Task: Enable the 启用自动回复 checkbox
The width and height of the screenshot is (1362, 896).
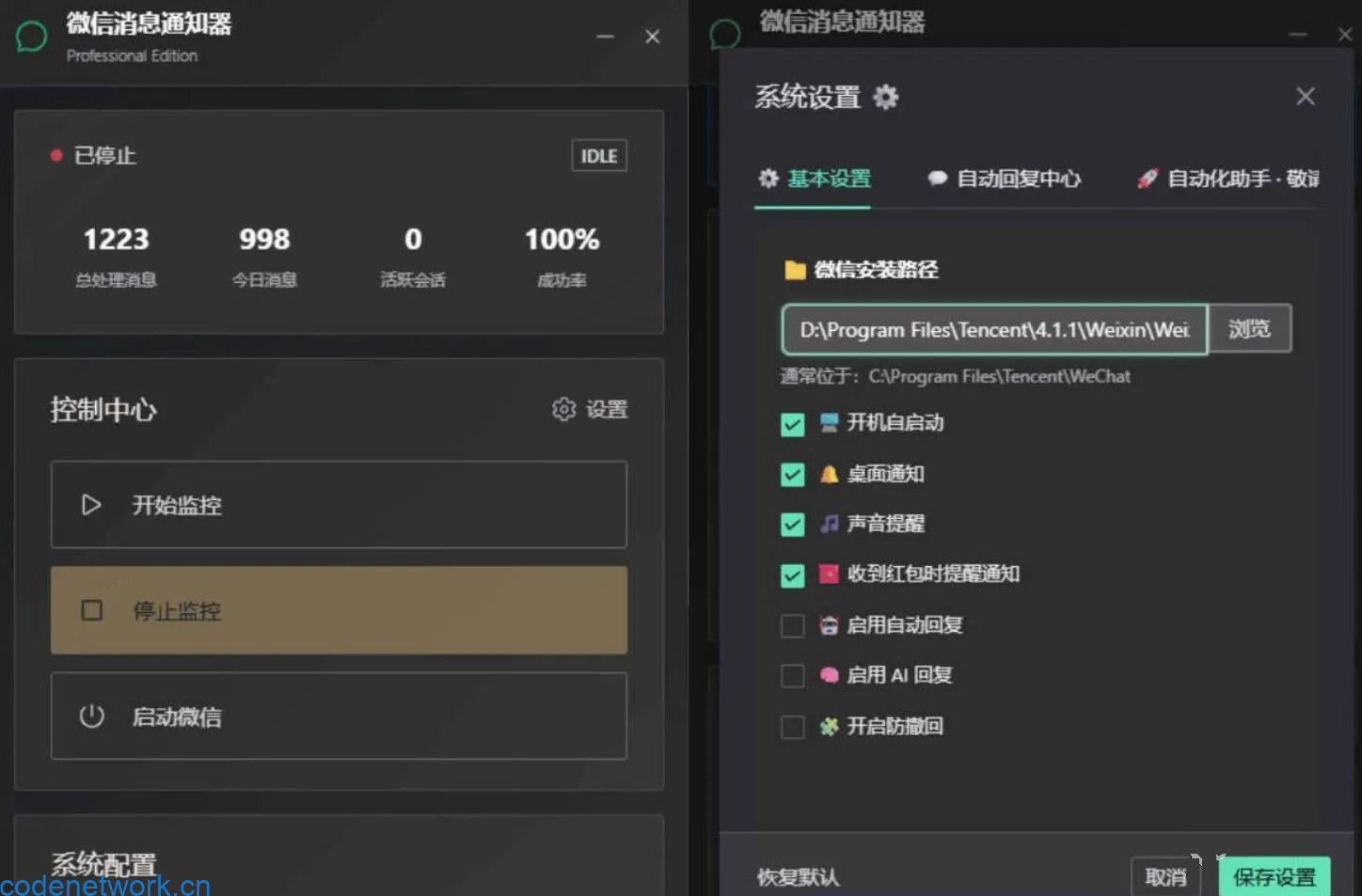Action: (x=792, y=624)
